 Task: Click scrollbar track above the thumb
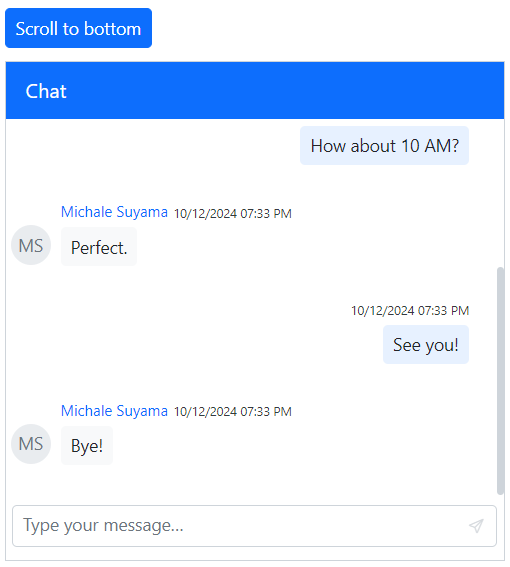point(501,193)
